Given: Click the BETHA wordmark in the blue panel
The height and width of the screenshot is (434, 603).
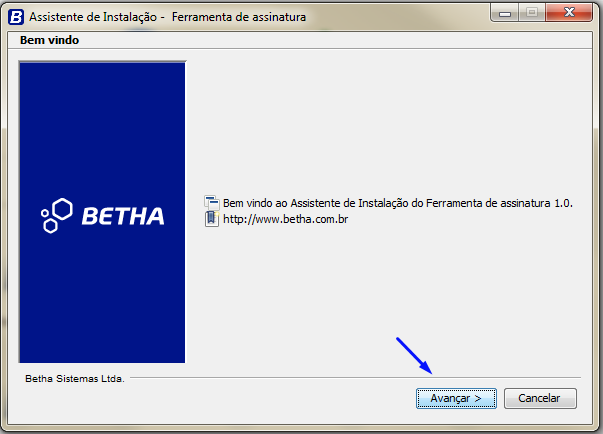Looking at the screenshot, I should point(123,216).
